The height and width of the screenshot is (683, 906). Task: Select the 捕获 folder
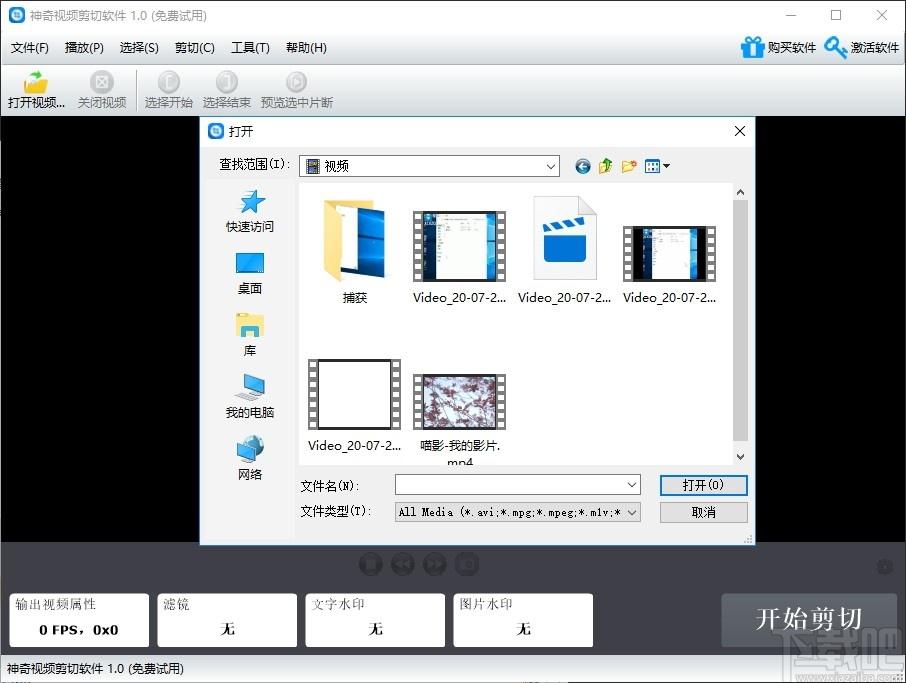click(355, 251)
